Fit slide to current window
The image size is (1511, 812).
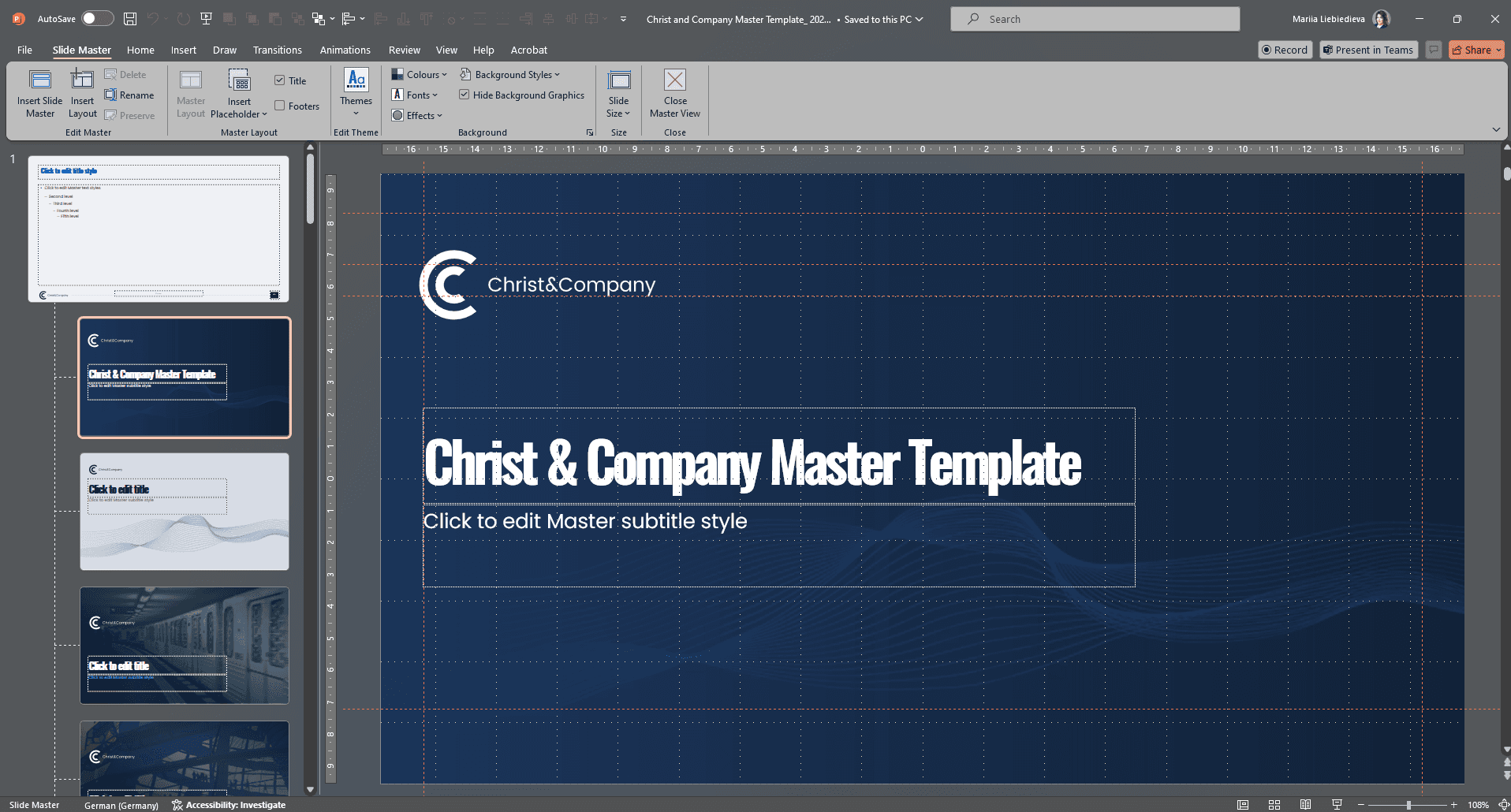1503,805
